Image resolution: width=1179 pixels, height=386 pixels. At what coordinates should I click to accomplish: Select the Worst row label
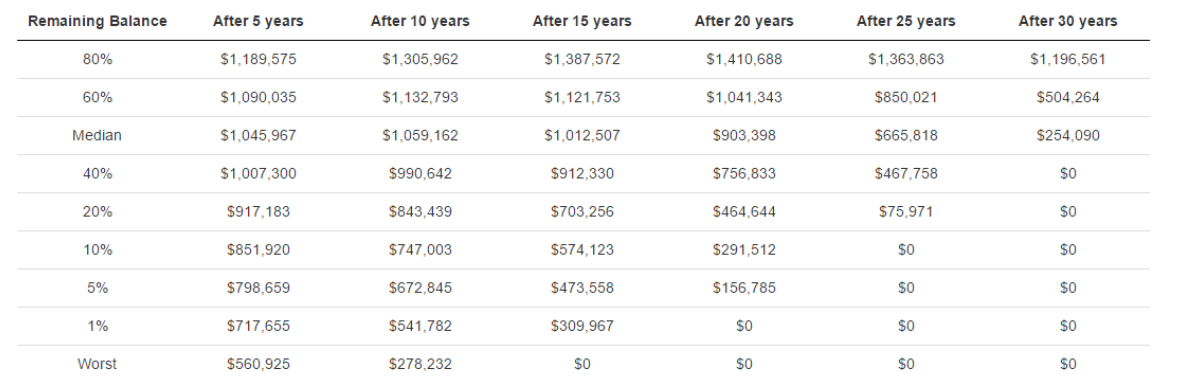point(97,365)
